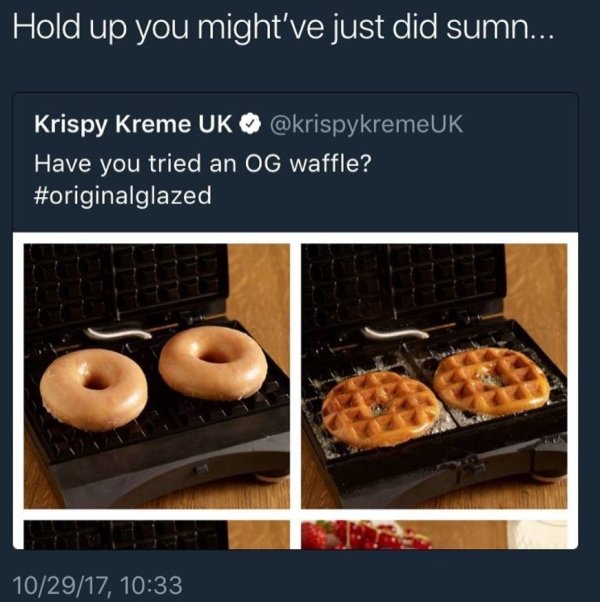Click the 10/29/17, 10:33 timestamp
The height and width of the screenshot is (602, 600).
click(x=98, y=585)
